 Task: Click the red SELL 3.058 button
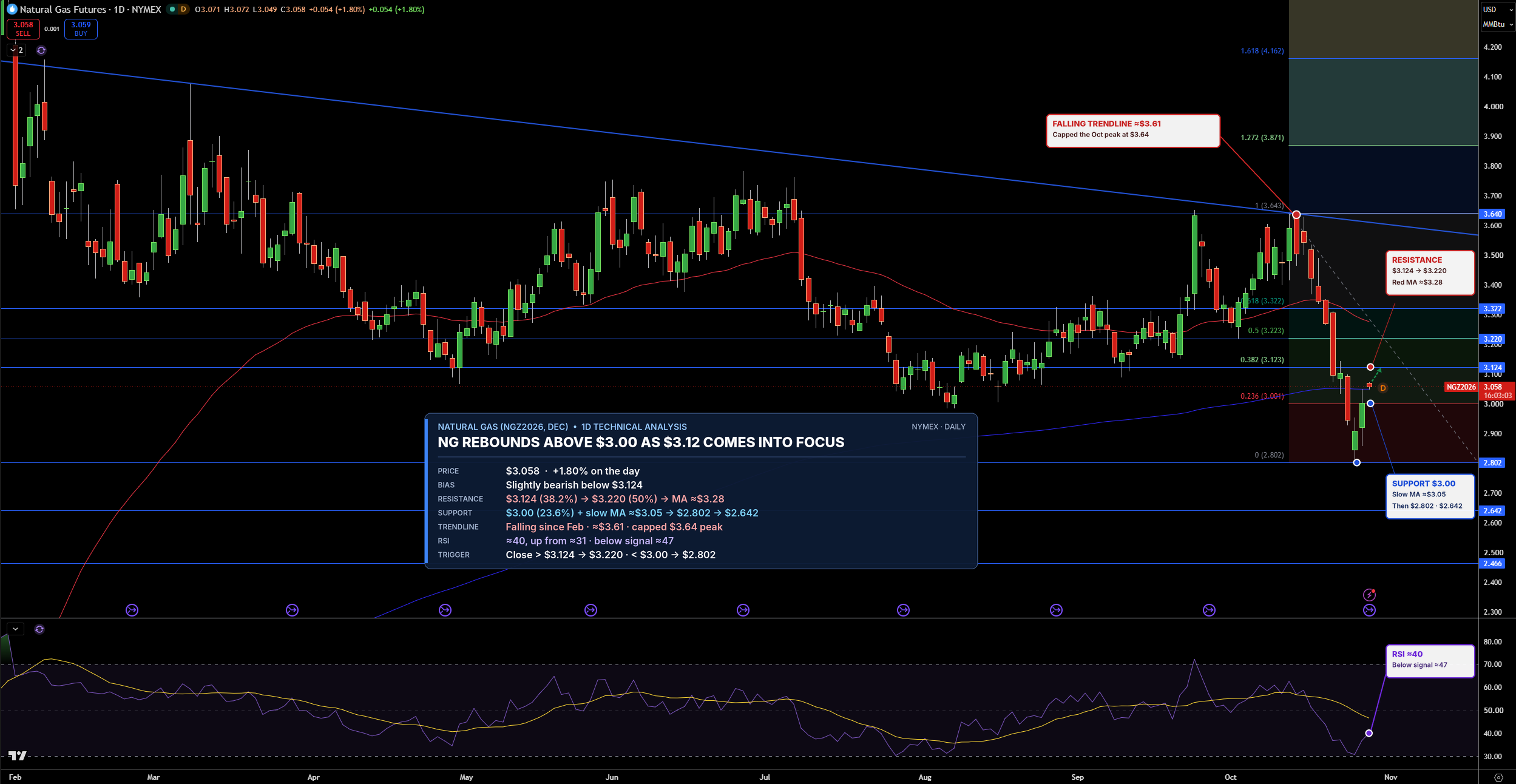pos(23,29)
